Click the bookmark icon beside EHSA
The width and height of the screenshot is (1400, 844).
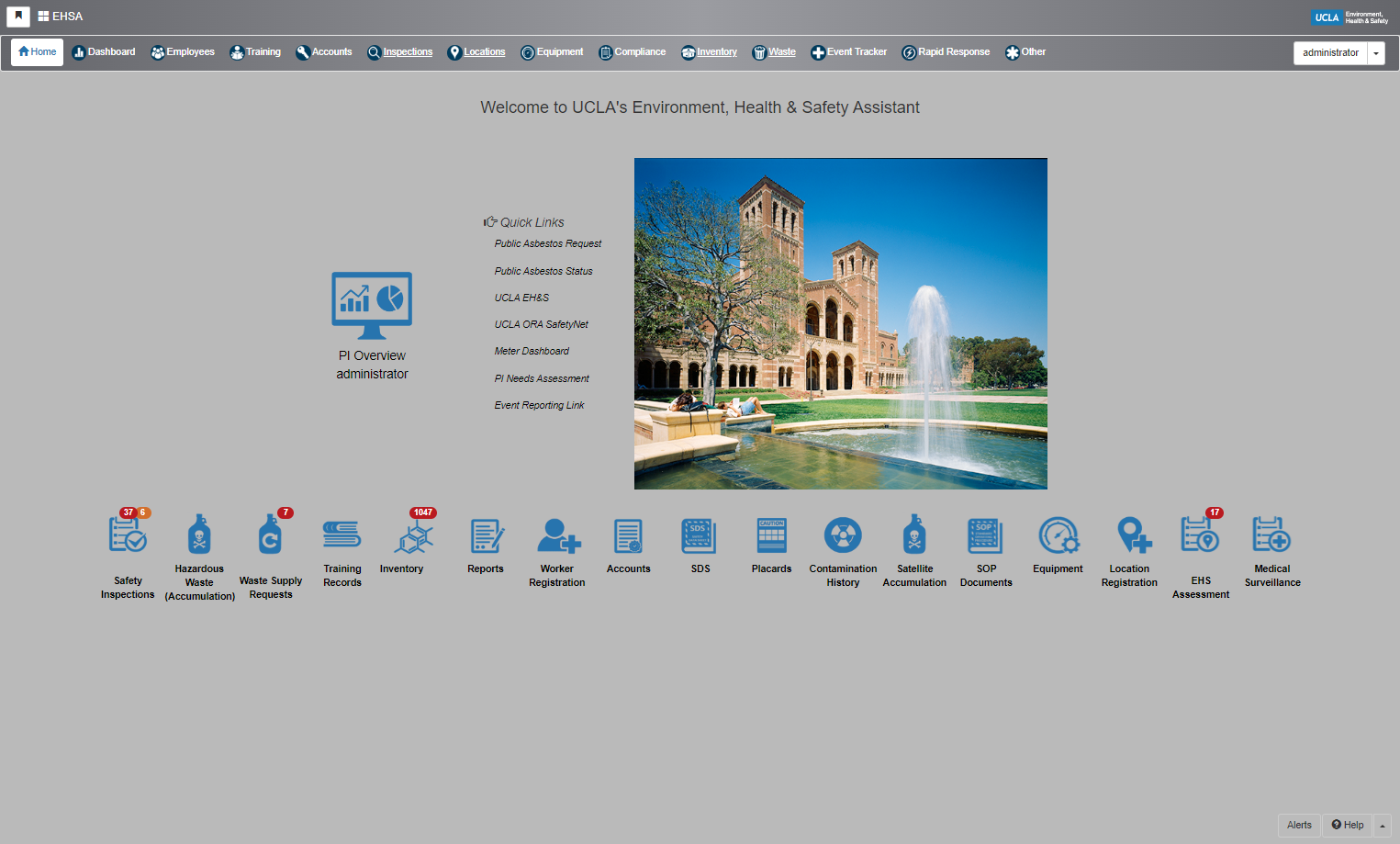(18, 17)
